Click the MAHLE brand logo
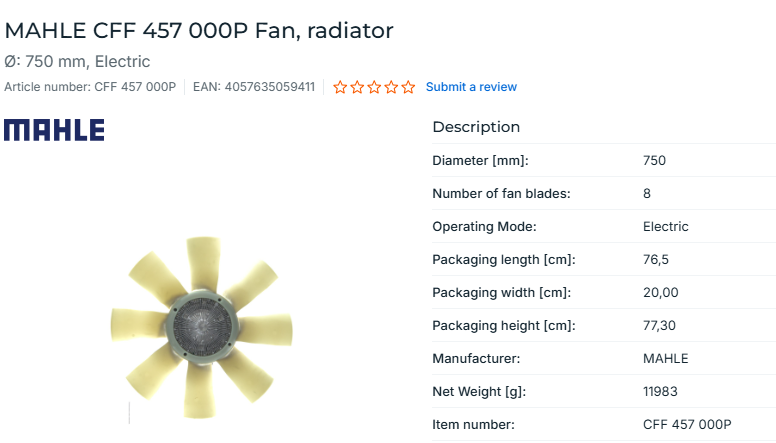This screenshot has width=776, height=443. pyautogui.click(x=54, y=130)
